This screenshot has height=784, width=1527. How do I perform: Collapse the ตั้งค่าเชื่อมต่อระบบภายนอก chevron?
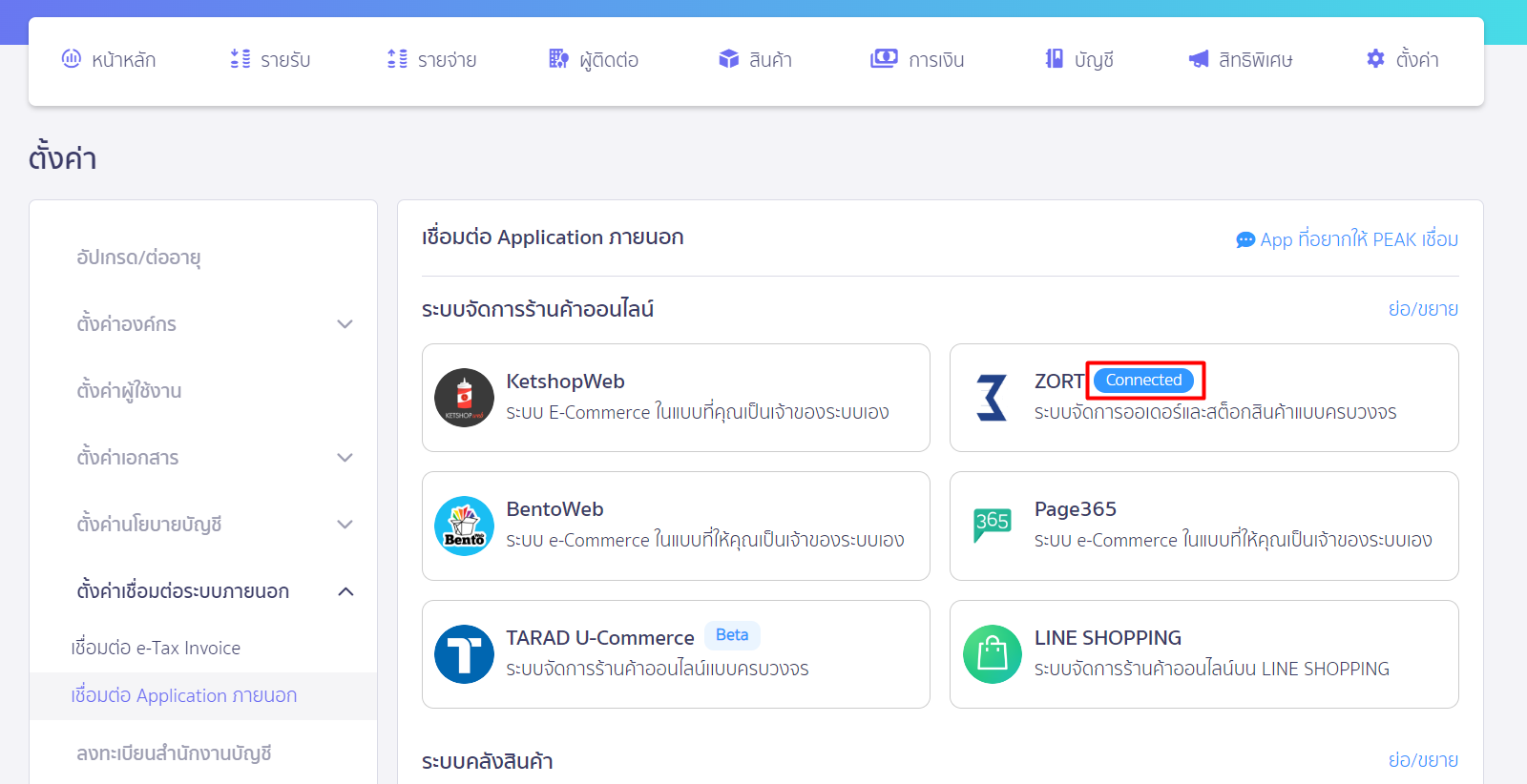click(345, 591)
